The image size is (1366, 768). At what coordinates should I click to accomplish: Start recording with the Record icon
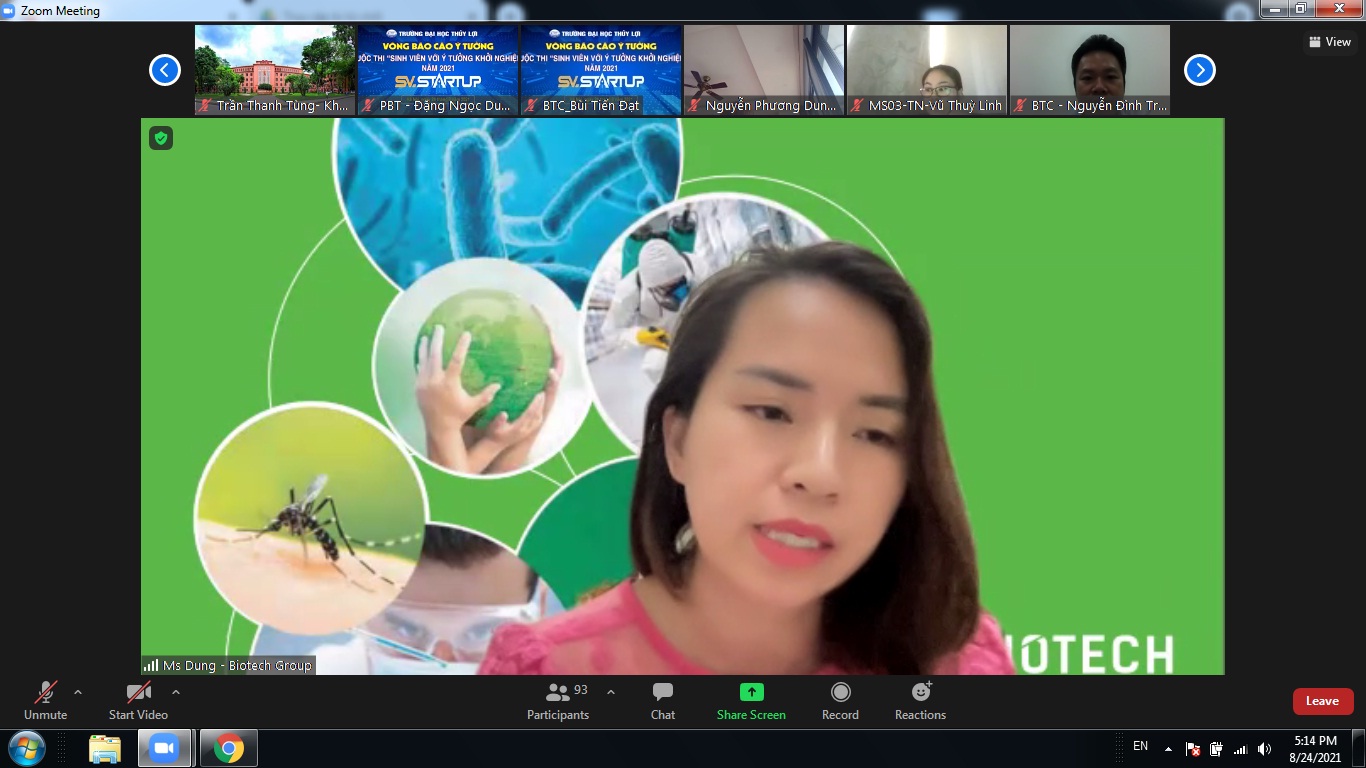point(840,692)
